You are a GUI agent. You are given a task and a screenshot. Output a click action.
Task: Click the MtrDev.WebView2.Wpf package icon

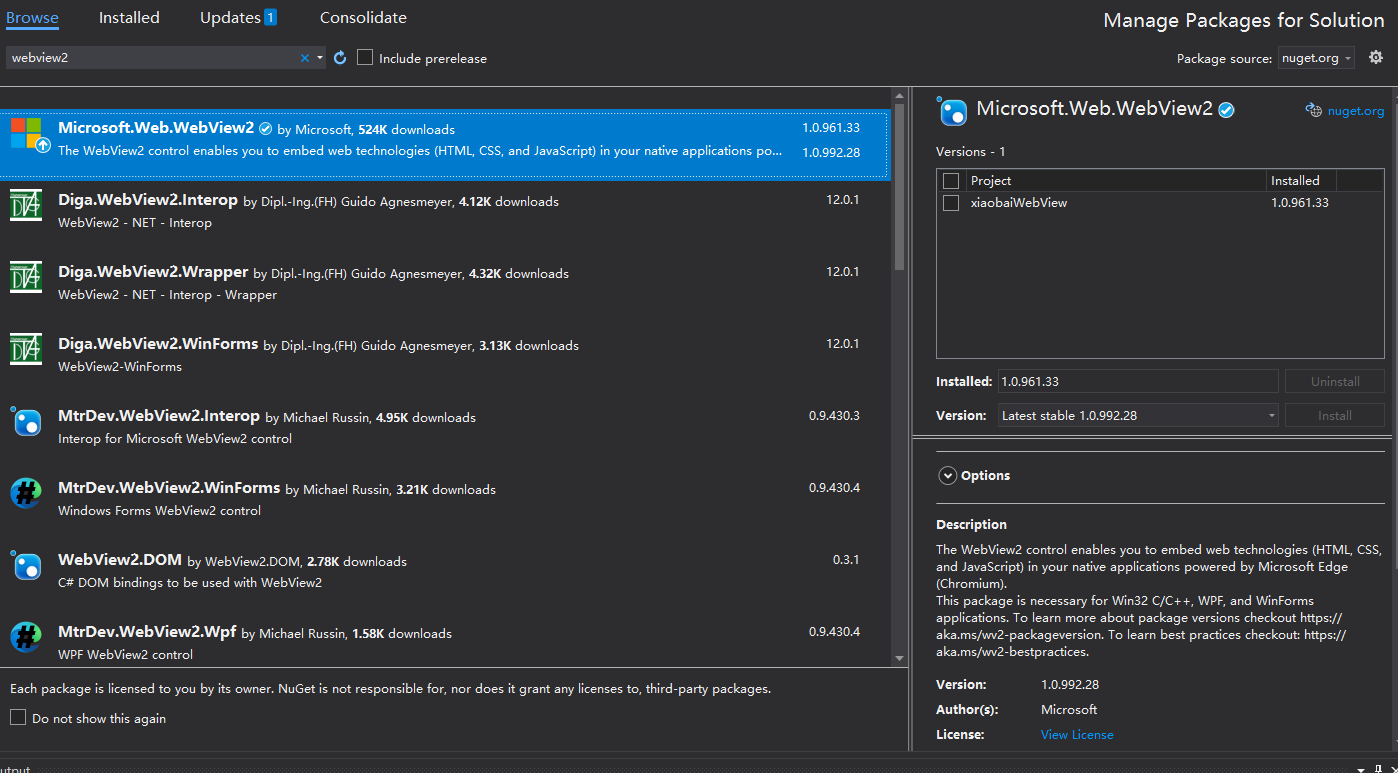(26, 637)
